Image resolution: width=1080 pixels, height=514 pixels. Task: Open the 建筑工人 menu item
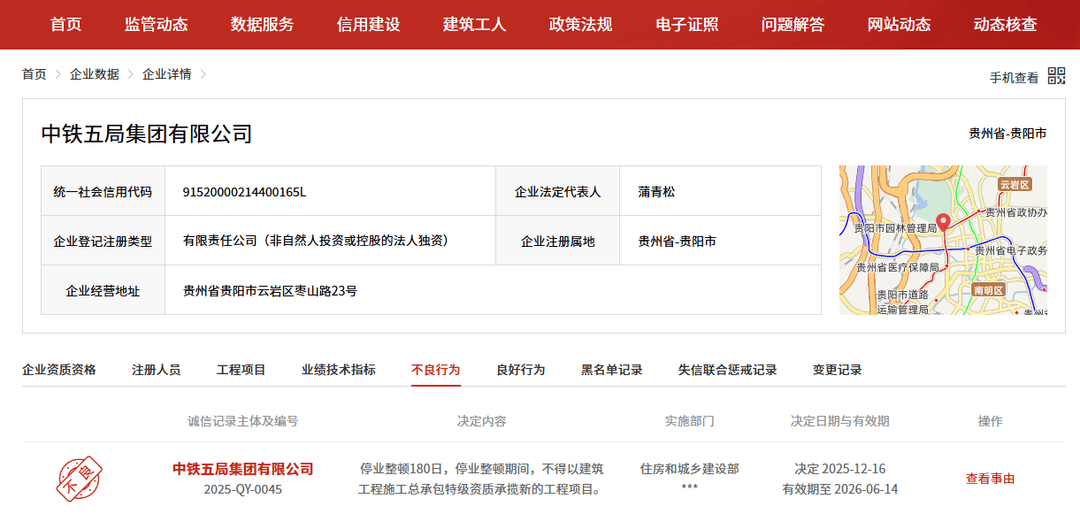(474, 24)
